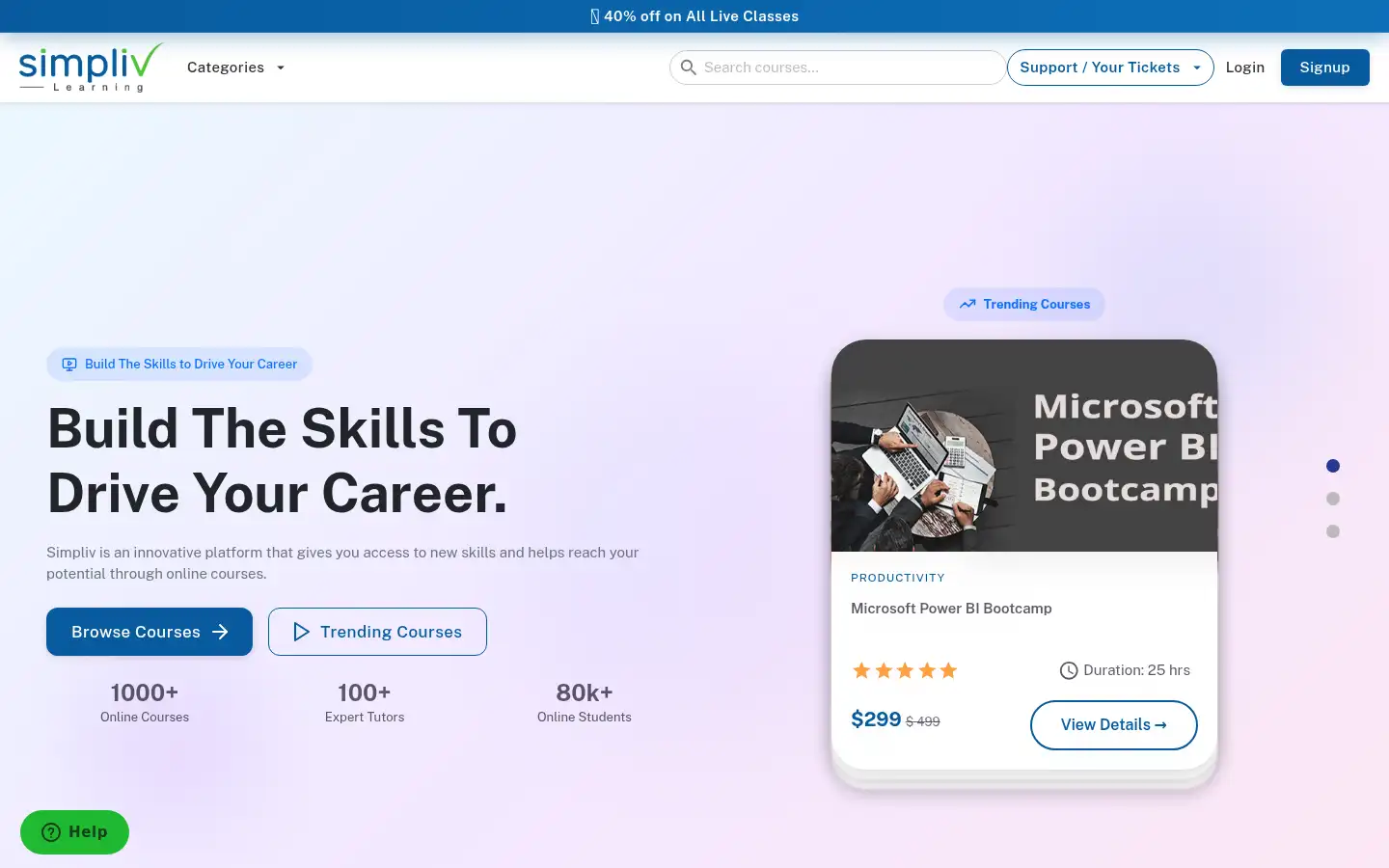This screenshot has width=1389, height=868.
Task: Click the Browse Courses button
Action: (x=150, y=632)
